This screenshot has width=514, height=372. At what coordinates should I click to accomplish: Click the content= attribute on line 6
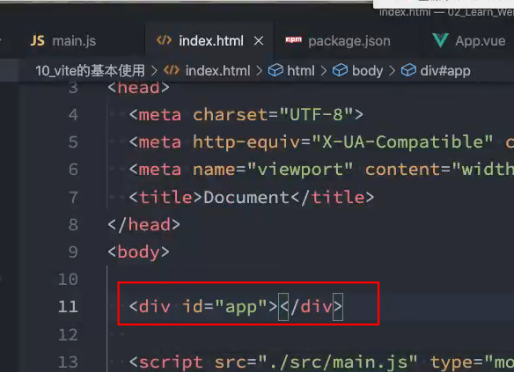(408, 169)
